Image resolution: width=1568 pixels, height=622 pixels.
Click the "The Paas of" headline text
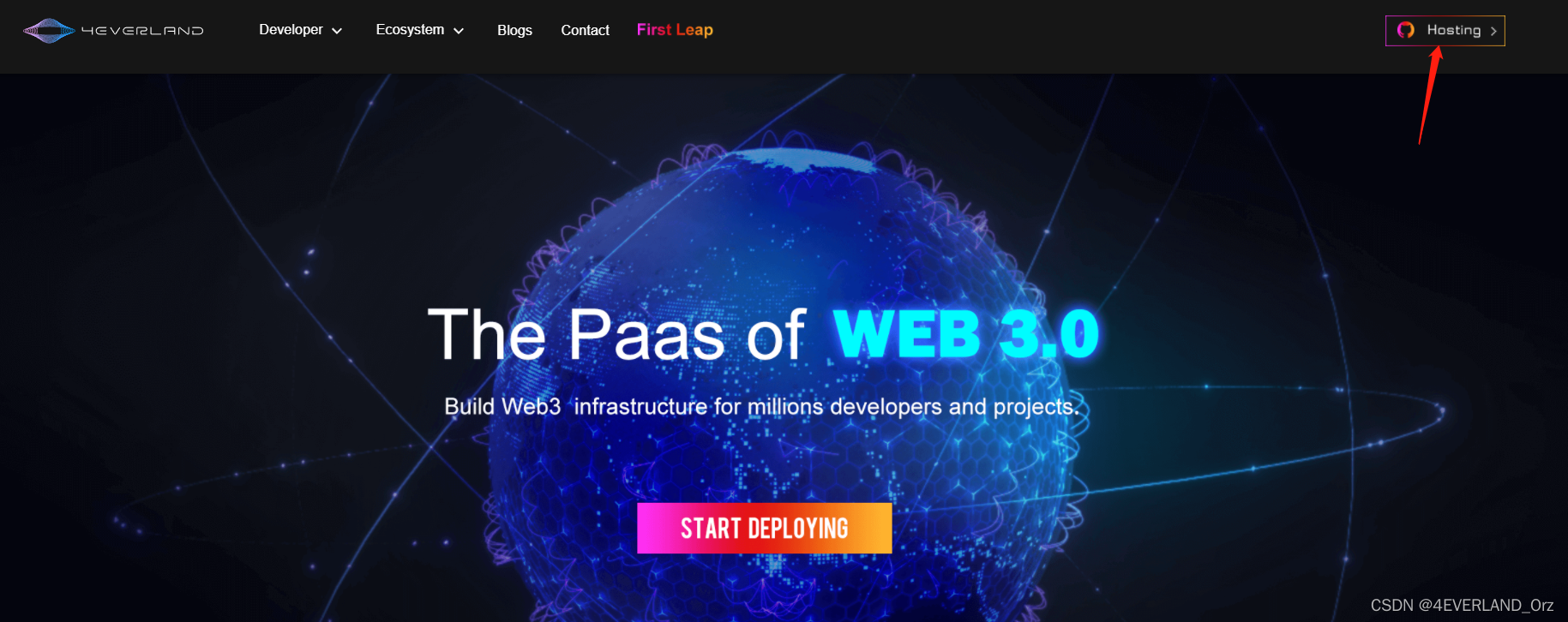tap(616, 334)
